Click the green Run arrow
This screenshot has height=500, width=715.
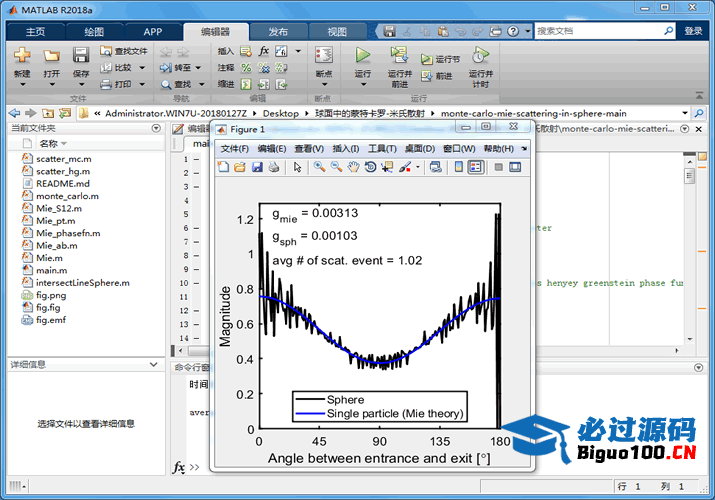click(x=363, y=55)
